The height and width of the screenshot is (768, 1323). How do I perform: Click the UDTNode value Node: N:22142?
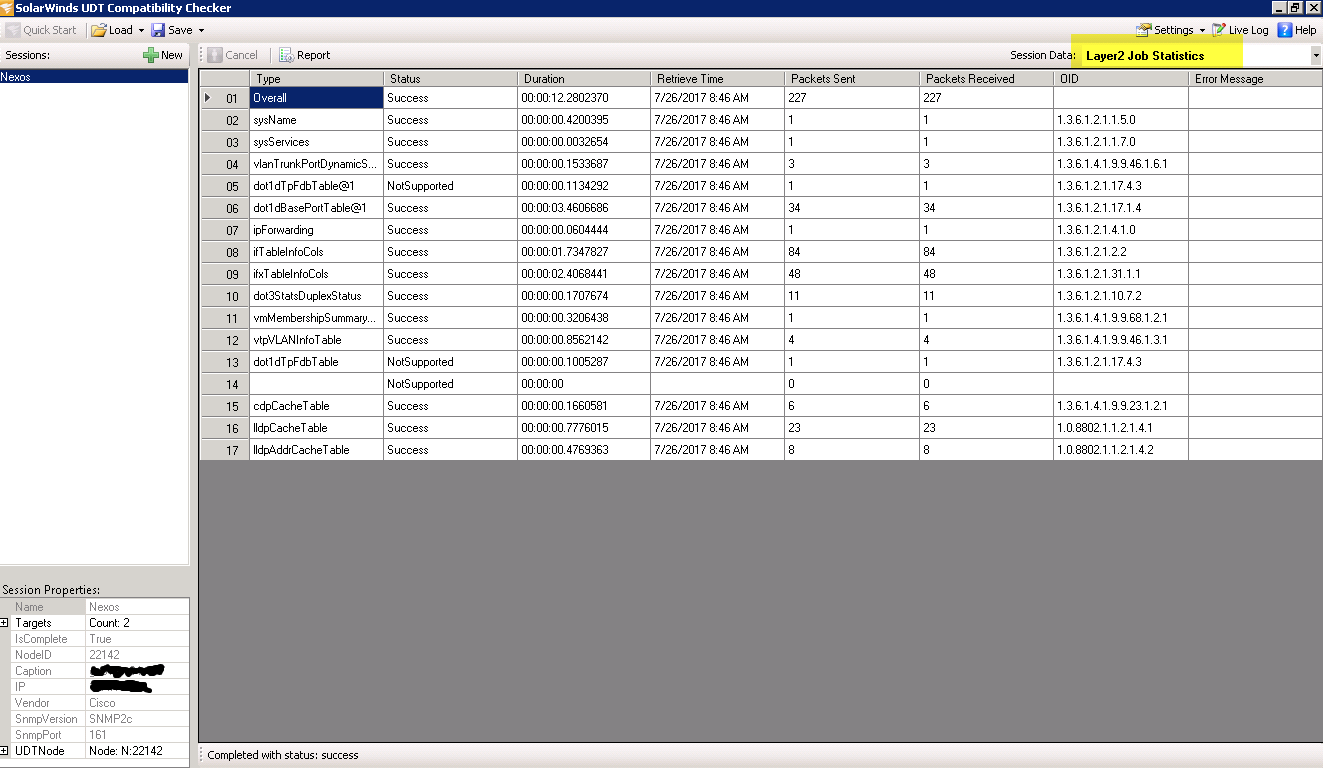pos(137,750)
